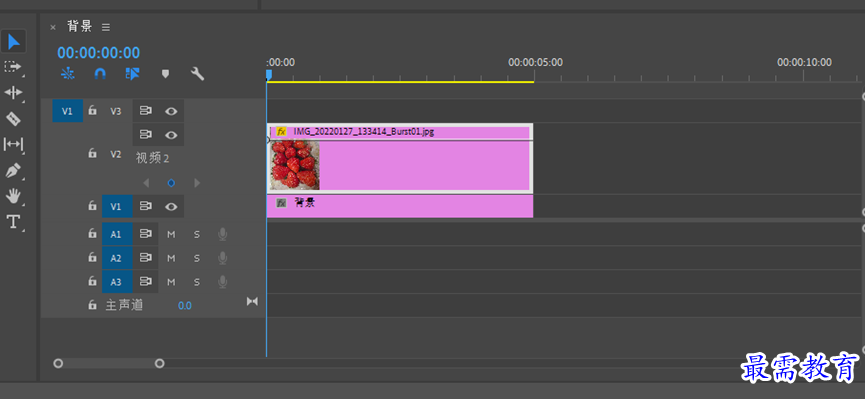The height and width of the screenshot is (399, 865).
Task: Solo the A2 audio track
Action: [x=197, y=258]
